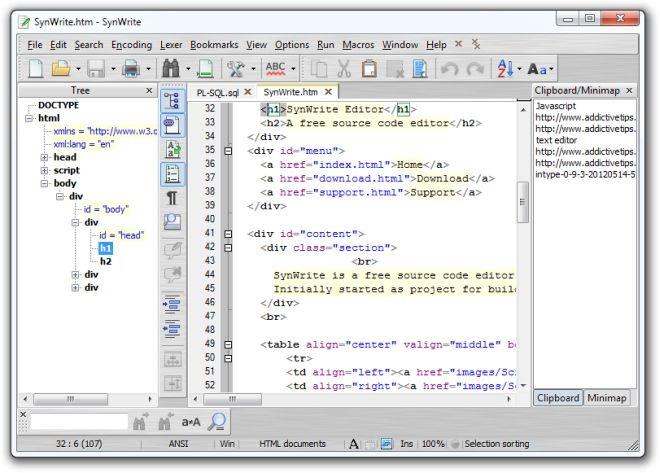Click the New file icon
Screen dimensions: 660x473
pyautogui.click(x=35, y=69)
